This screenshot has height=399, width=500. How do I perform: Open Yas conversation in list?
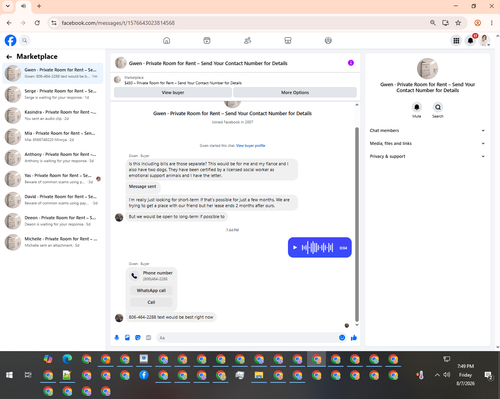[53, 179]
